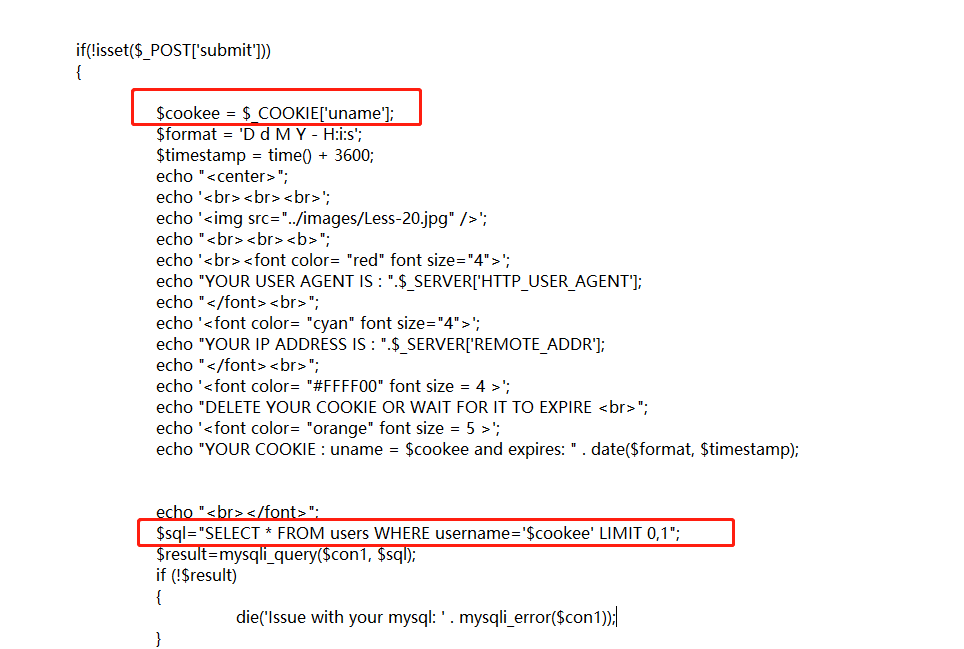Image resolution: width=964 pixels, height=649 pixels.
Task: Click the echo "<br></font>" line above the query
Action: [x=237, y=512]
